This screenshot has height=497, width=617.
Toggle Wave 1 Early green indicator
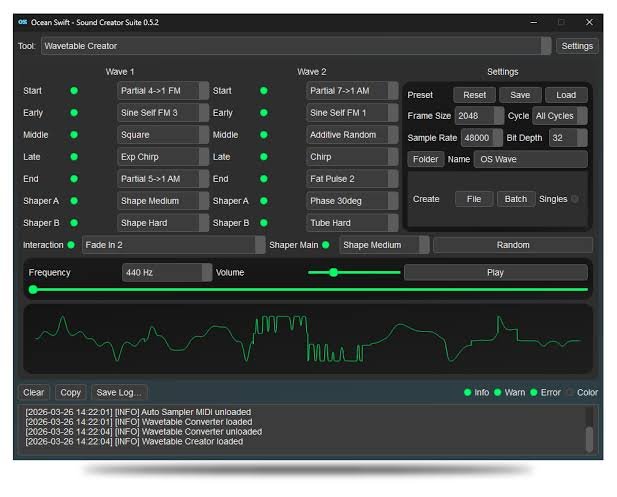tap(74, 113)
